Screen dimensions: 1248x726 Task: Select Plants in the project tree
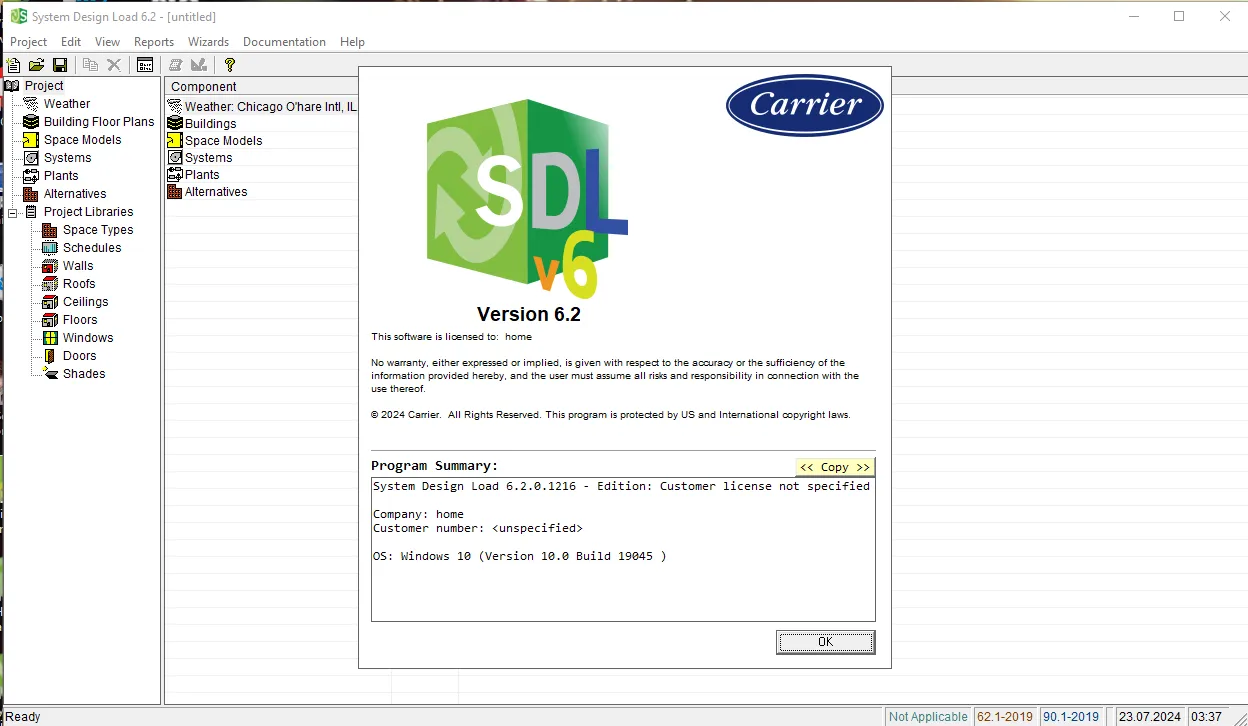click(x=61, y=176)
